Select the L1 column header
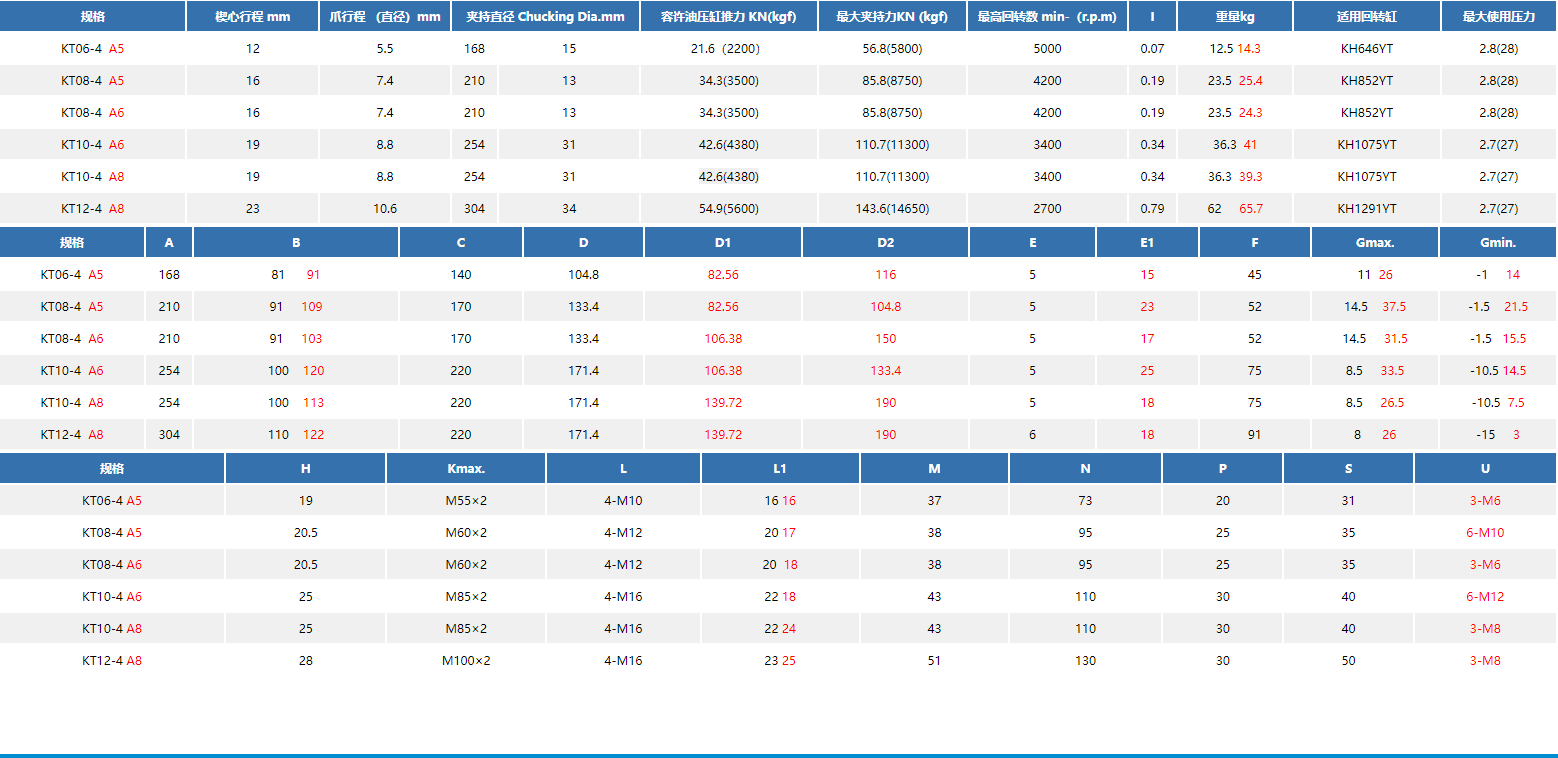 click(780, 468)
